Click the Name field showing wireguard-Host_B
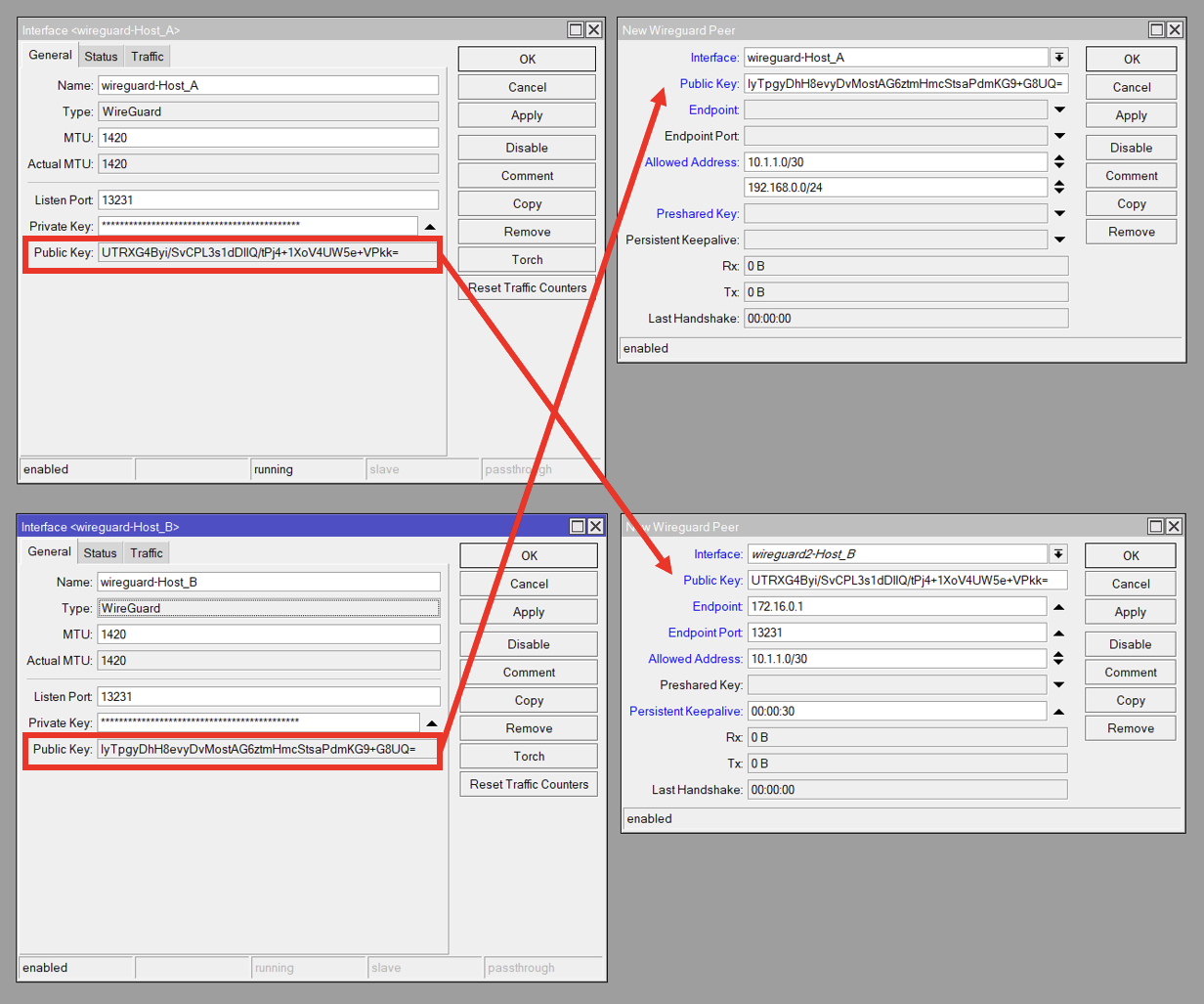 point(269,583)
